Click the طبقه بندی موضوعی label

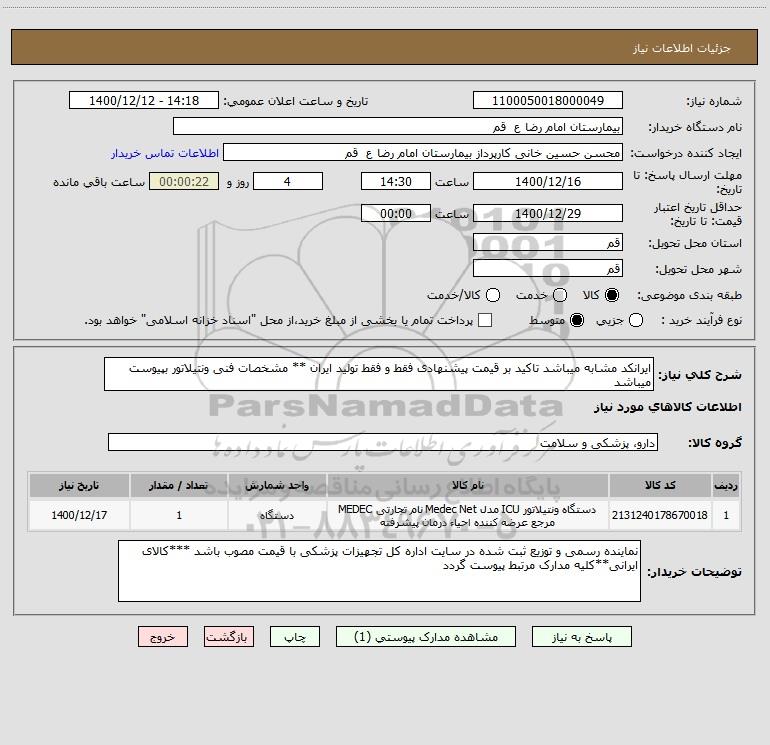pos(689,296)
